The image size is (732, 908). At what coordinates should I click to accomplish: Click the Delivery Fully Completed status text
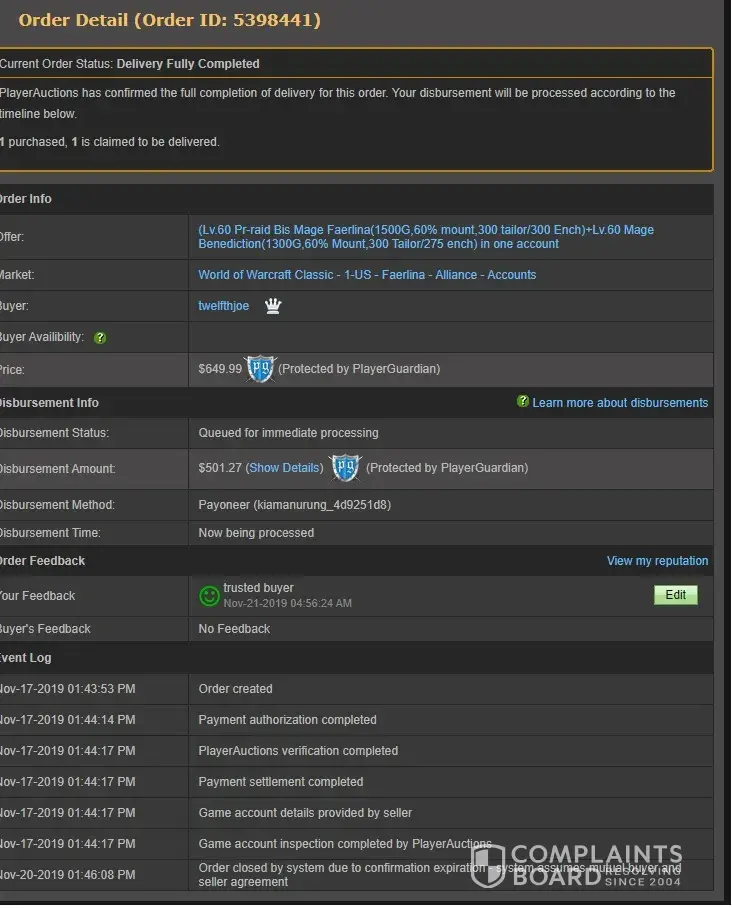click(x=188, y=64)
